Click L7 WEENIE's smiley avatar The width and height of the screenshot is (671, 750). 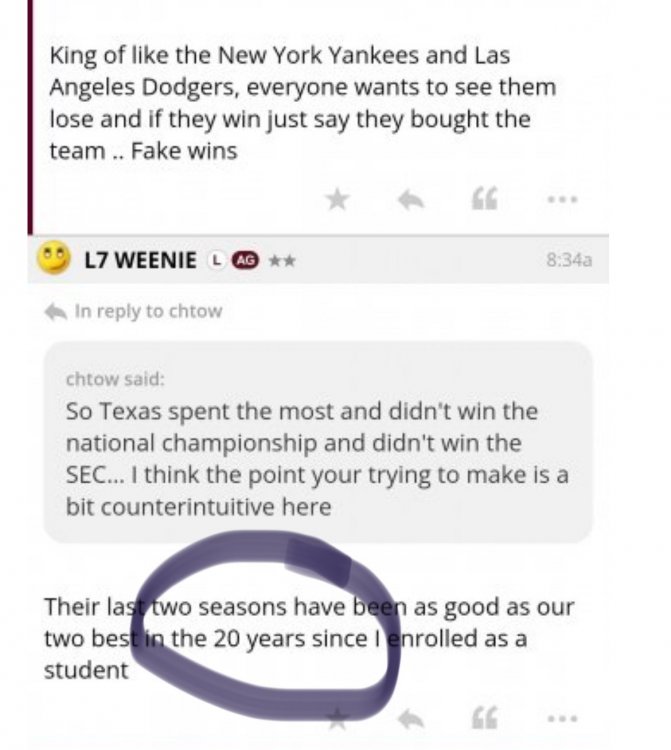pos(53,258)
